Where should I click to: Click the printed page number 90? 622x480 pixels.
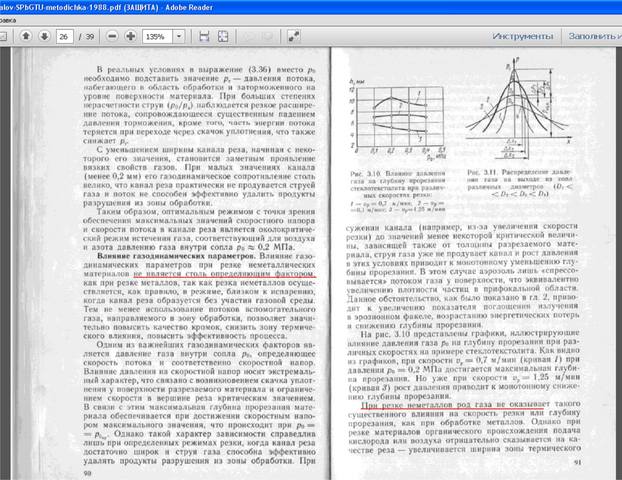pos(87,472)
